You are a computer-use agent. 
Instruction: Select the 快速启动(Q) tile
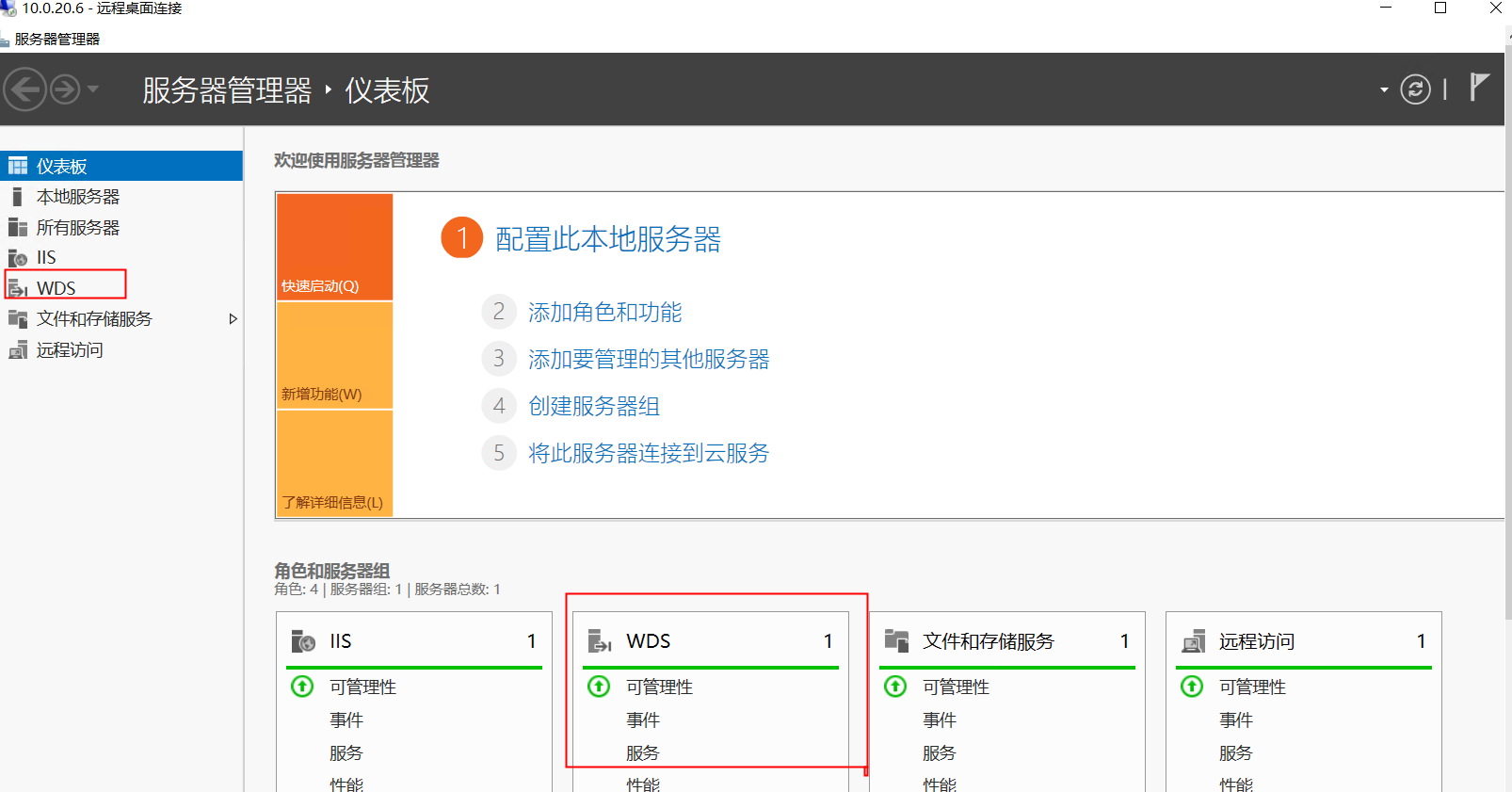click(334, 247)
